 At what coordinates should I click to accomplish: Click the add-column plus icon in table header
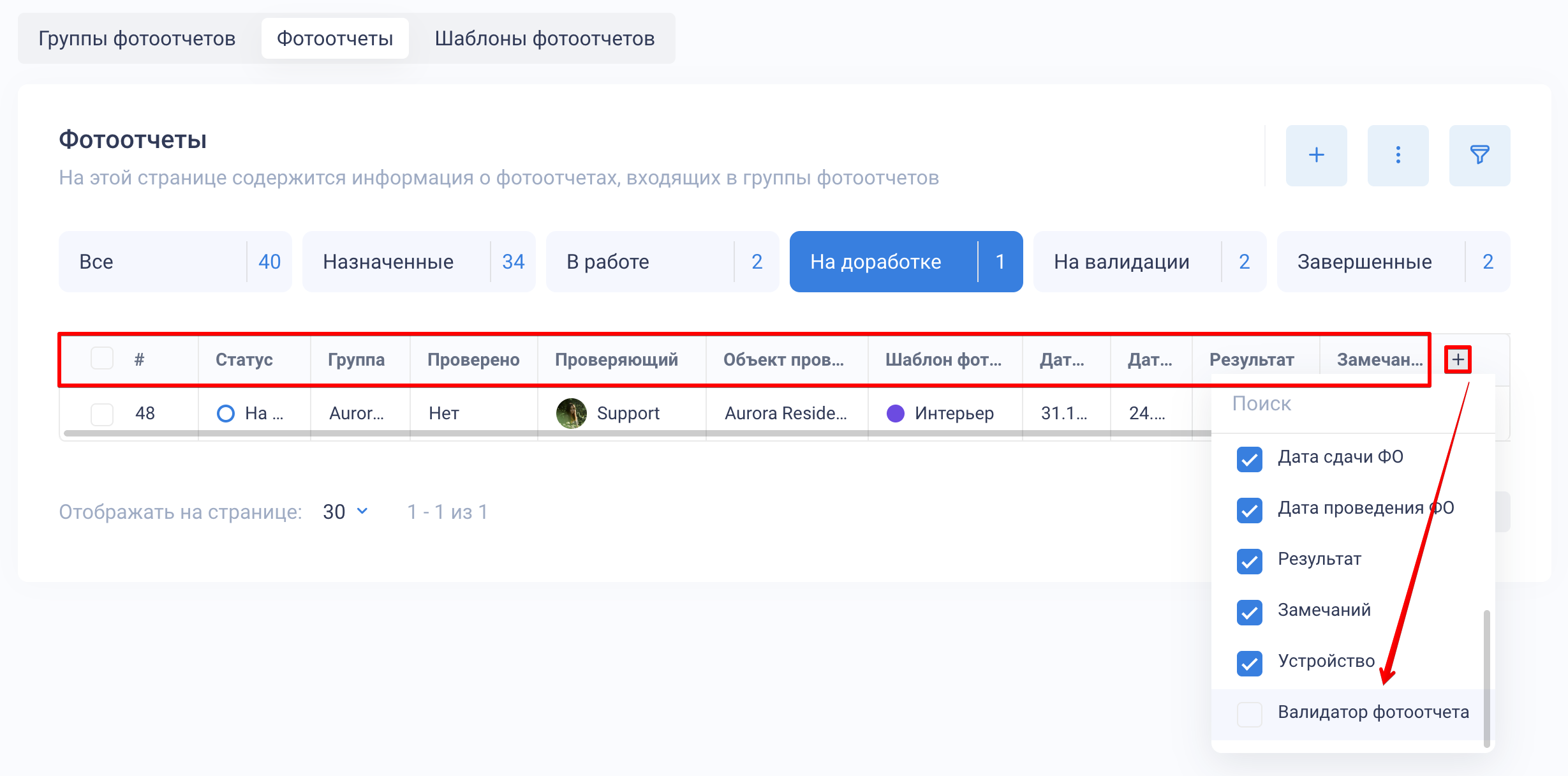click(x=1458, y=359)
